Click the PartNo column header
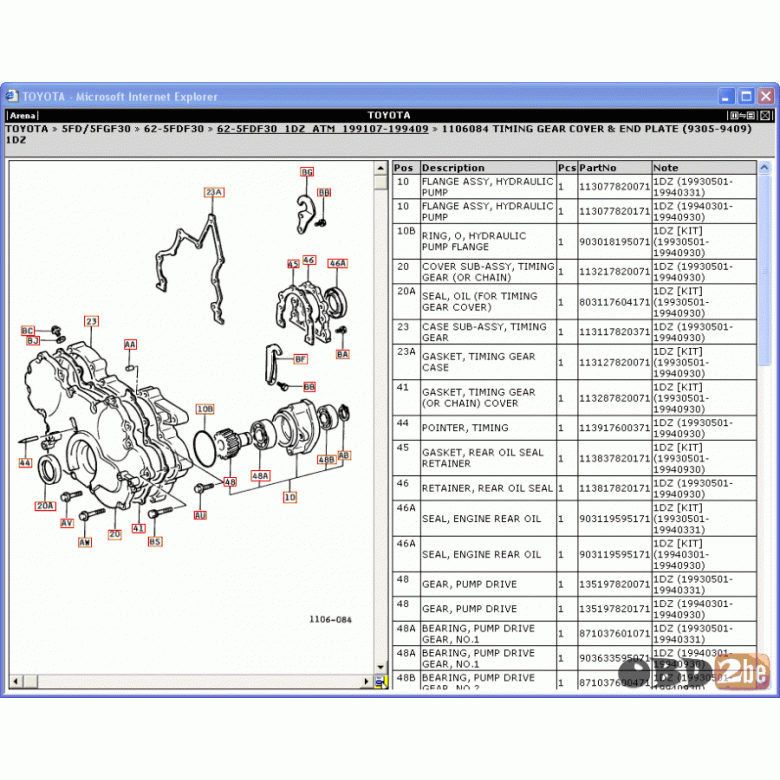Screen dimensions: 780x780 (614, 168)
